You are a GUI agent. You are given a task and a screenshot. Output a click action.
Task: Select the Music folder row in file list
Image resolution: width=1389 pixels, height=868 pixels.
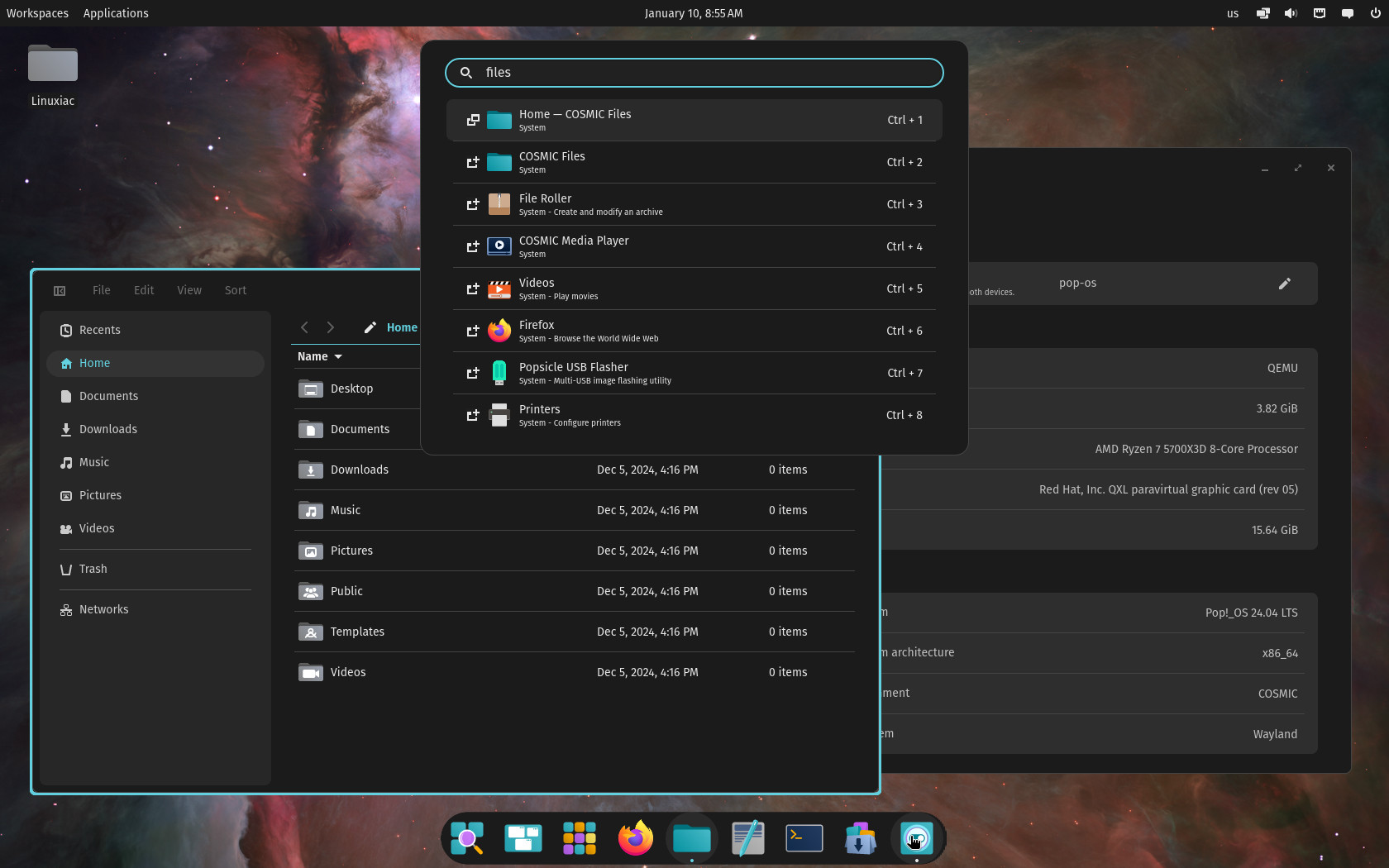[x=574, y=510]
